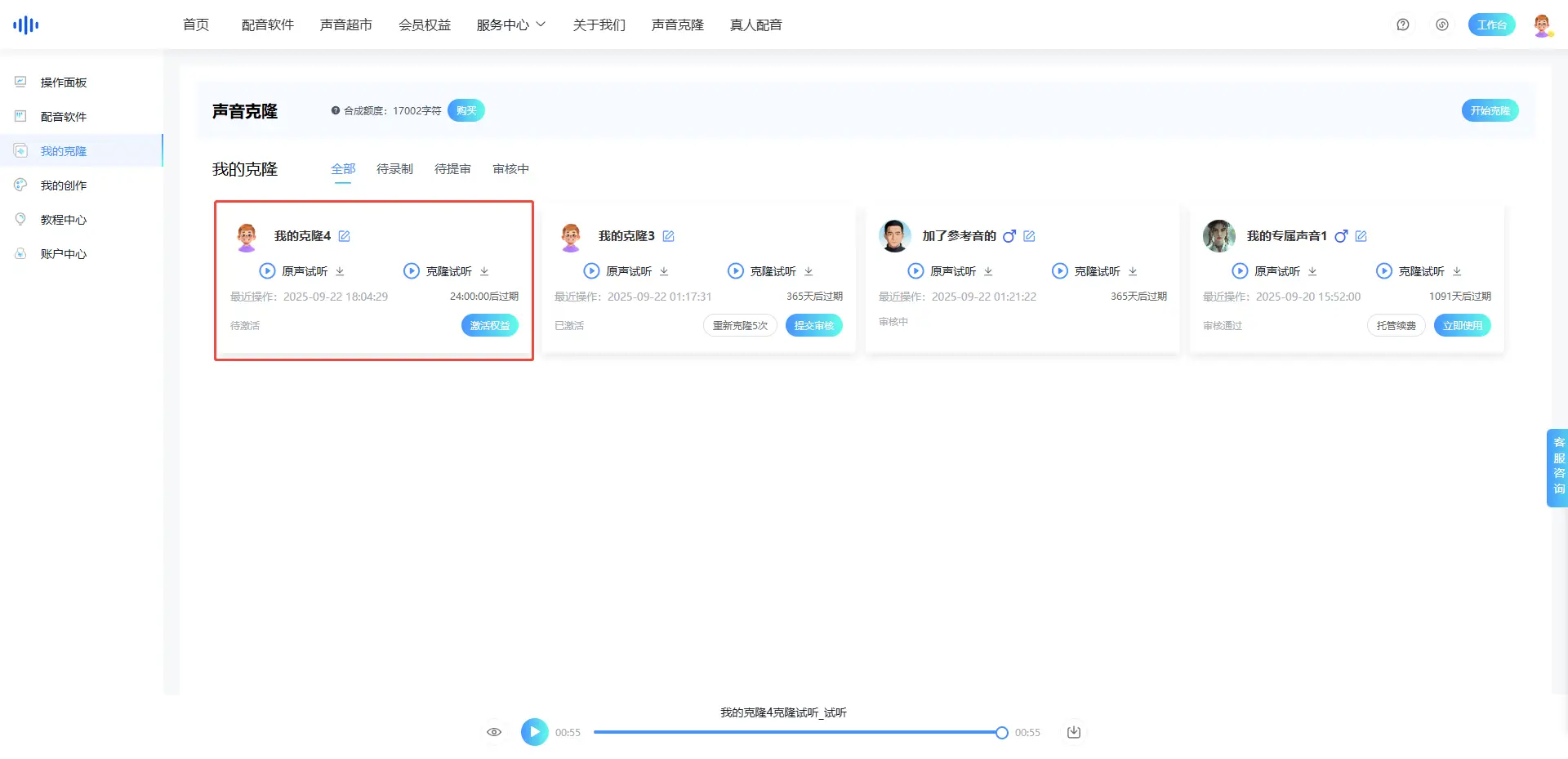Open the help question mark icon
The height and width of the screenshot is (759, 1568).
pyautogui.click(x=1402, y=25)
